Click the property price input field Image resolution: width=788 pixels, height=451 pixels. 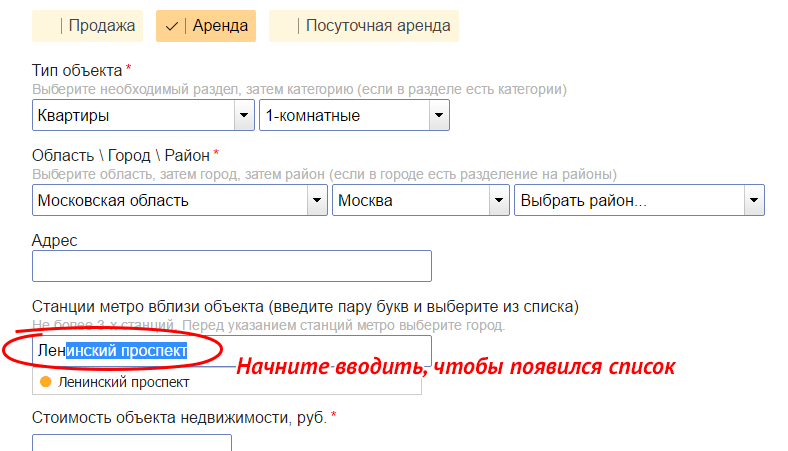(132, 443)
